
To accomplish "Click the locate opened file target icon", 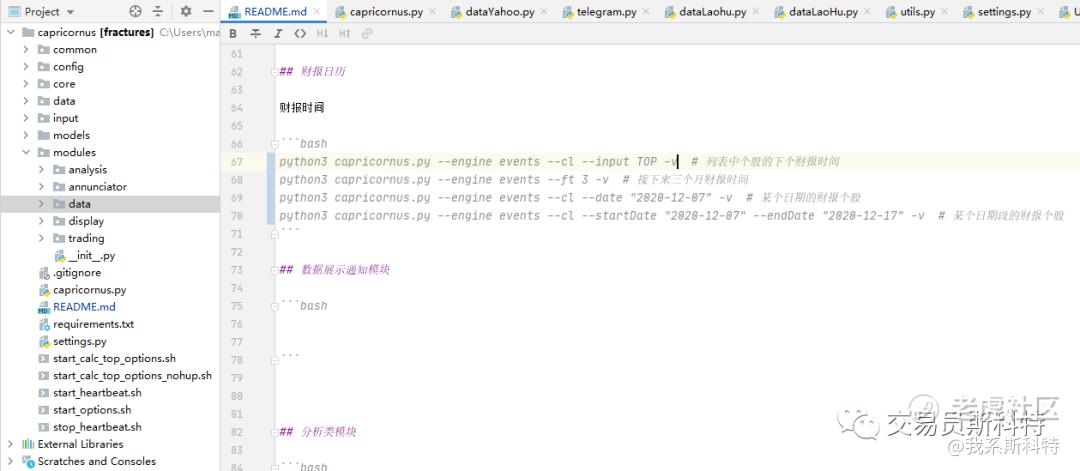I will coord(136,12).
